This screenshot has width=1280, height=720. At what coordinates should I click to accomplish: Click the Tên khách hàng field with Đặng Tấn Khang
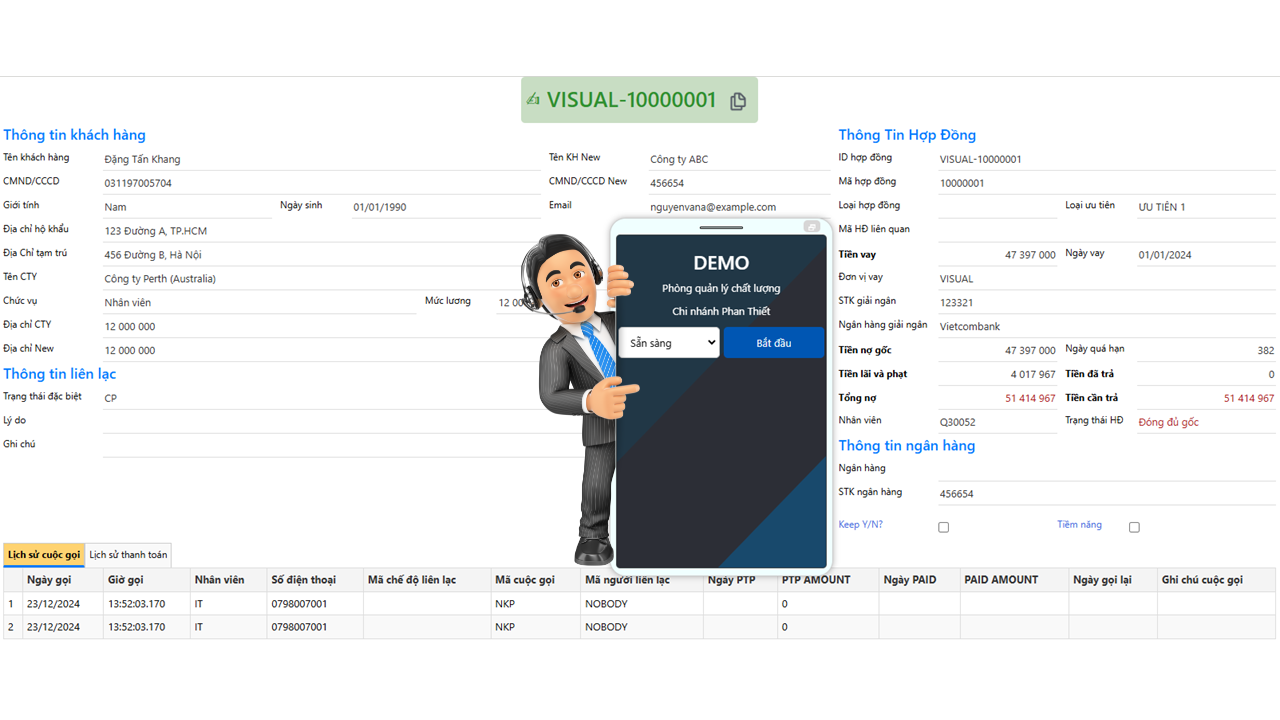pyautogui.click(x=322, y=159)
